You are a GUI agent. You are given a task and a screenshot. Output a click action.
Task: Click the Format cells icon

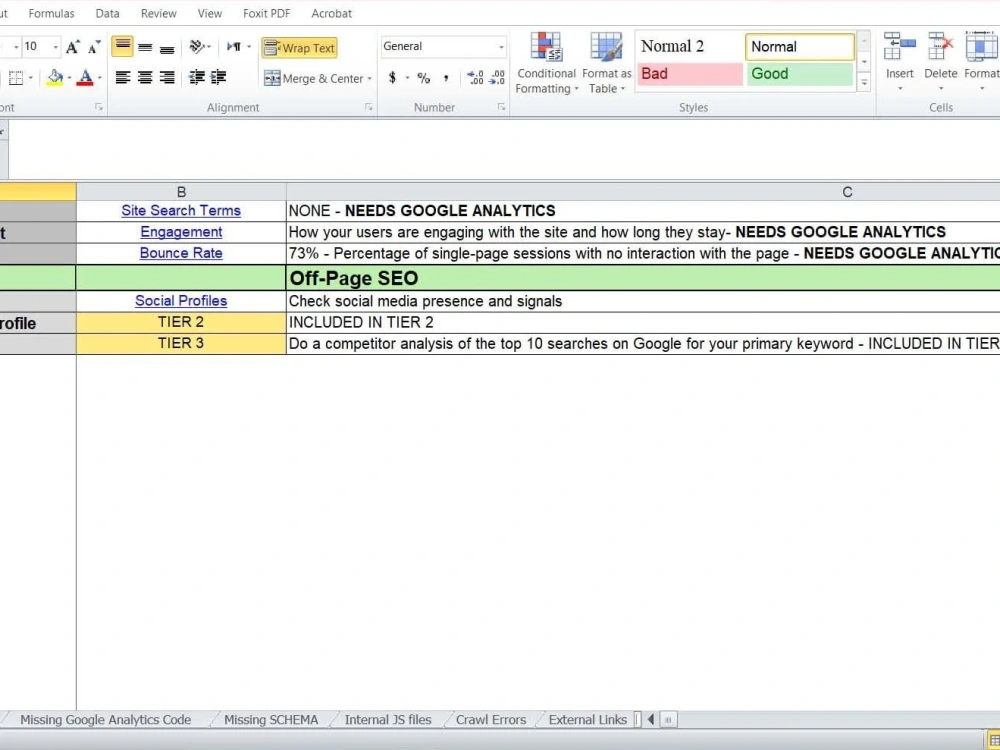982,47
